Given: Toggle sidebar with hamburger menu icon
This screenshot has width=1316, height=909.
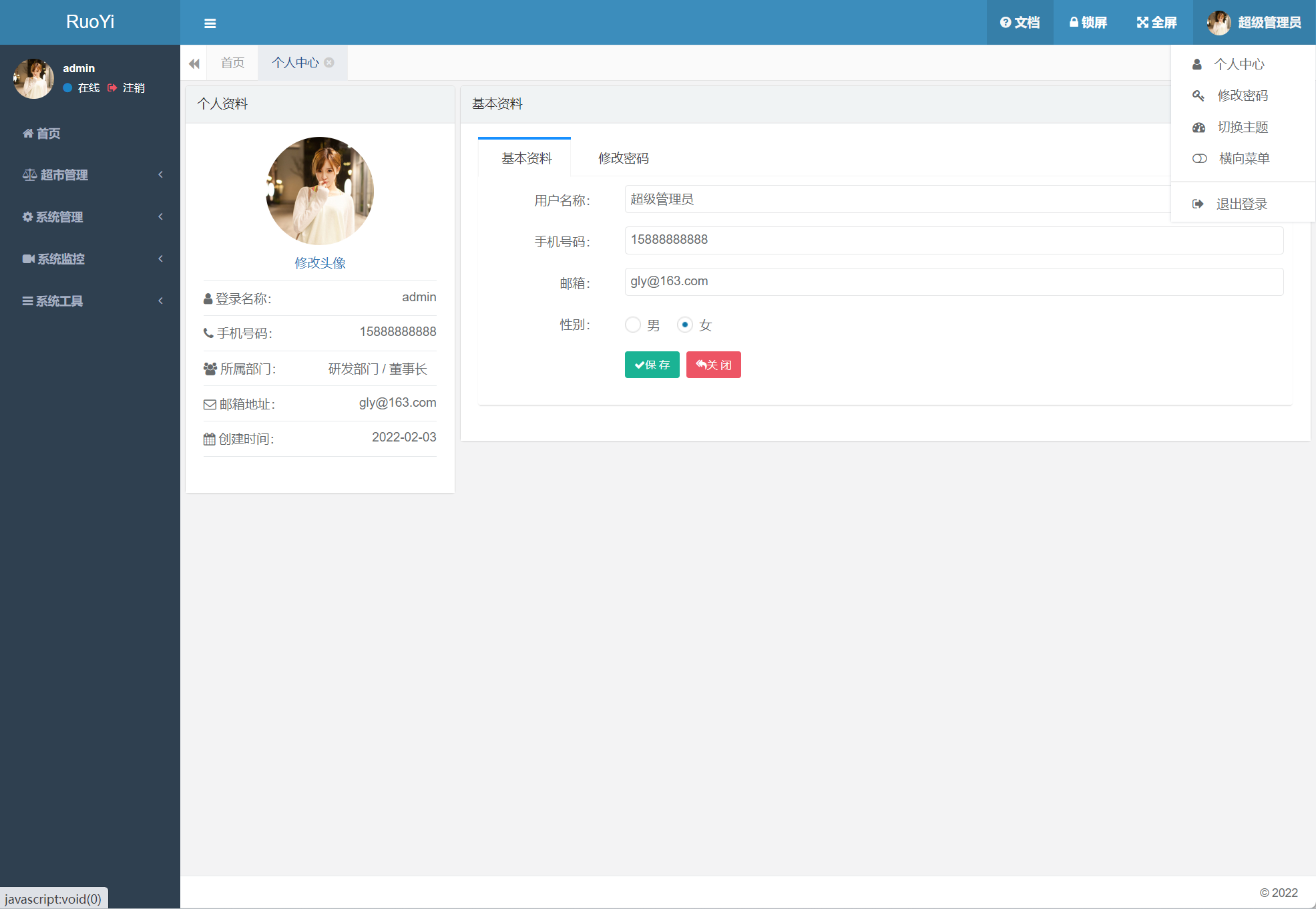Looking at the screenshot, I should (x=210, y=23).
